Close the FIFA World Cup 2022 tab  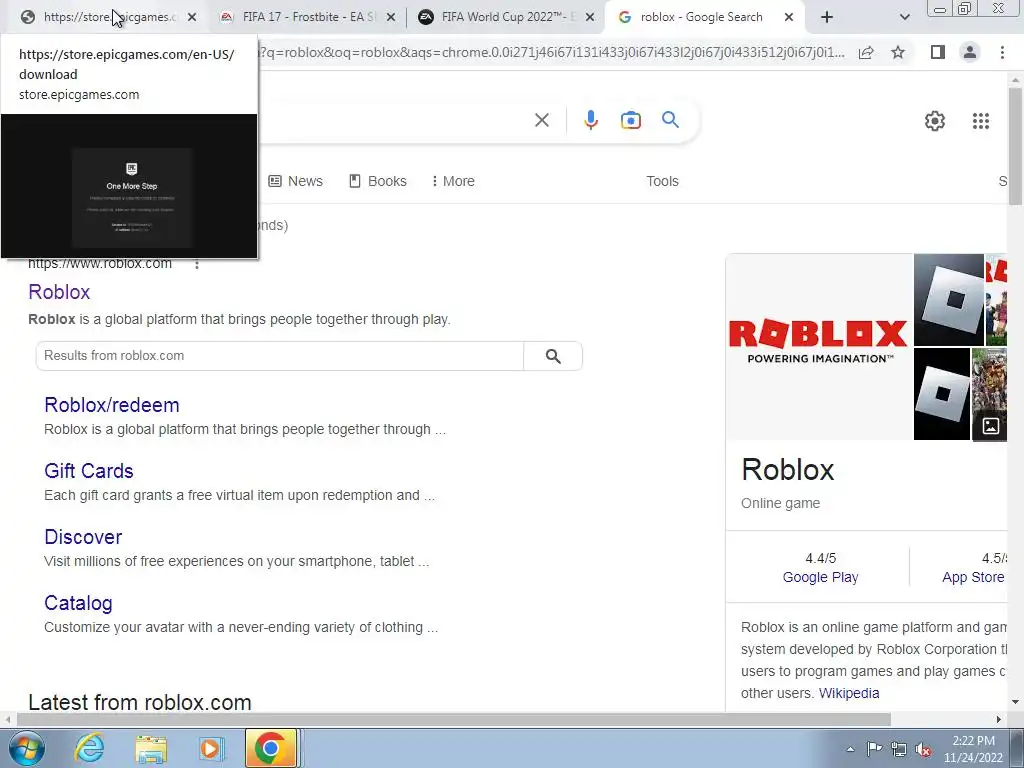click(x=590, y=18)
